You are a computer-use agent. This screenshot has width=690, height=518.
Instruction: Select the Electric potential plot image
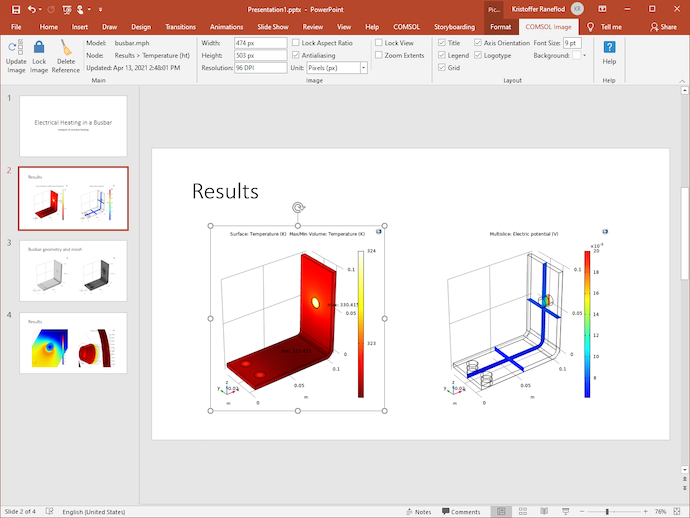pos(525,318)
